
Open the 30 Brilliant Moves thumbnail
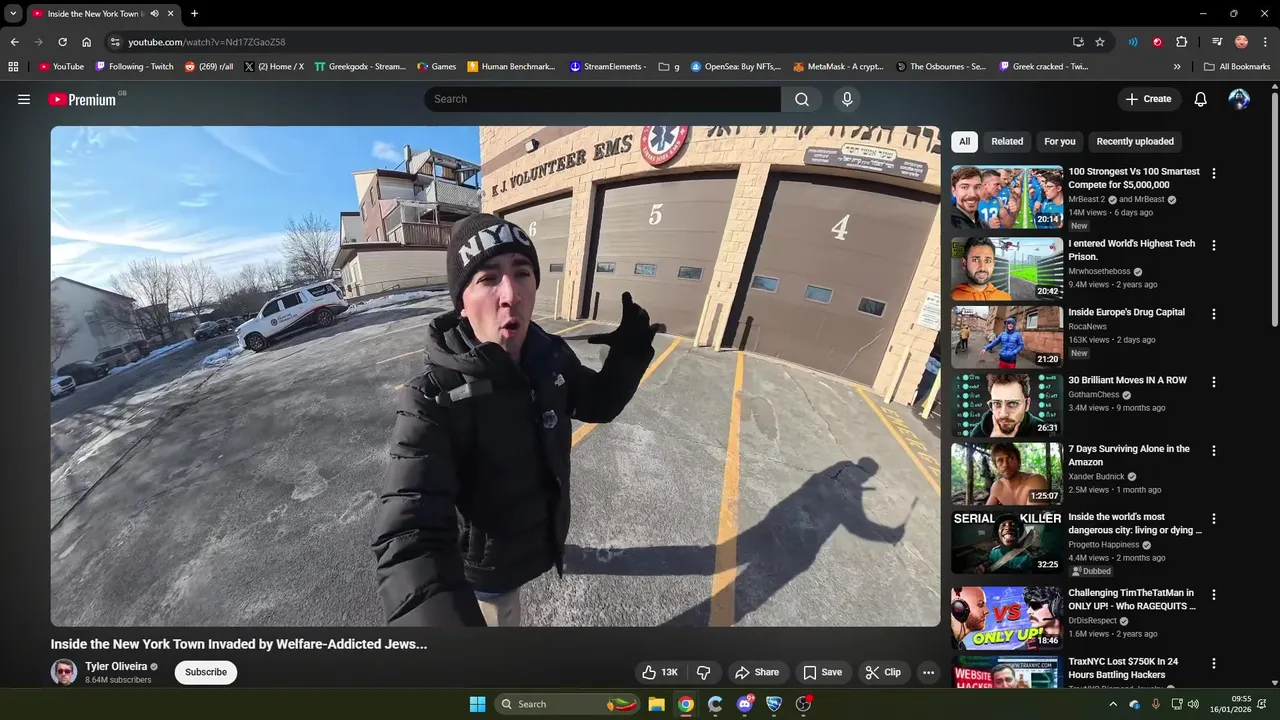[x=1007, y=405]
